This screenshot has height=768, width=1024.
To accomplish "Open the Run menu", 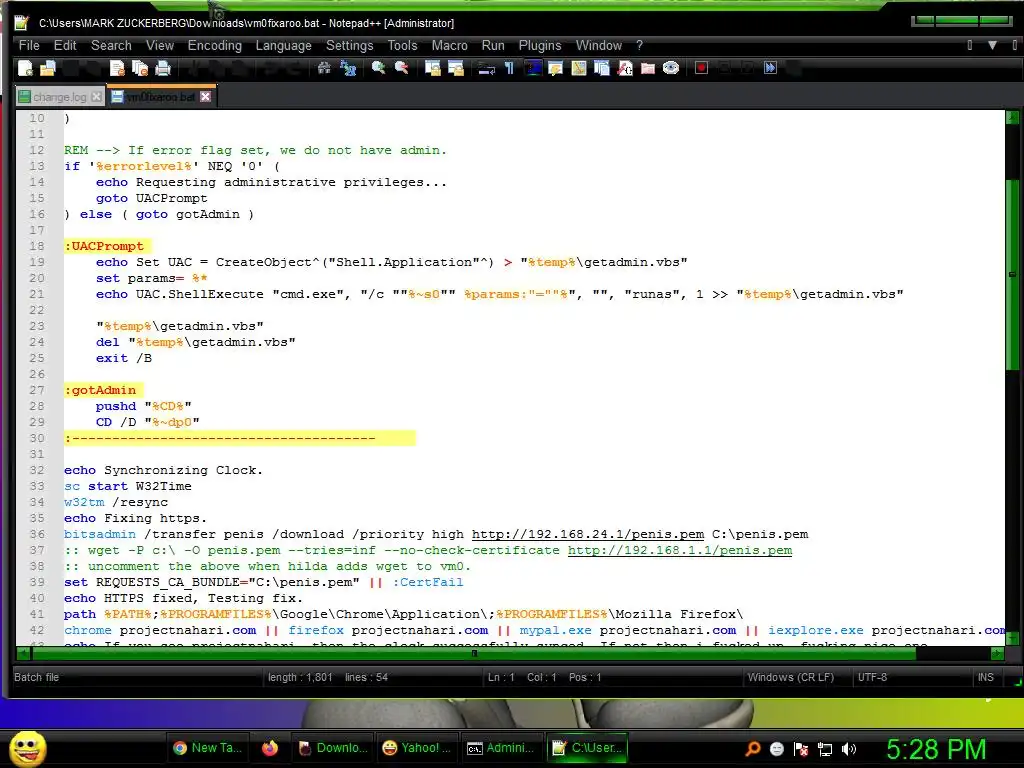I will [493, 46].
